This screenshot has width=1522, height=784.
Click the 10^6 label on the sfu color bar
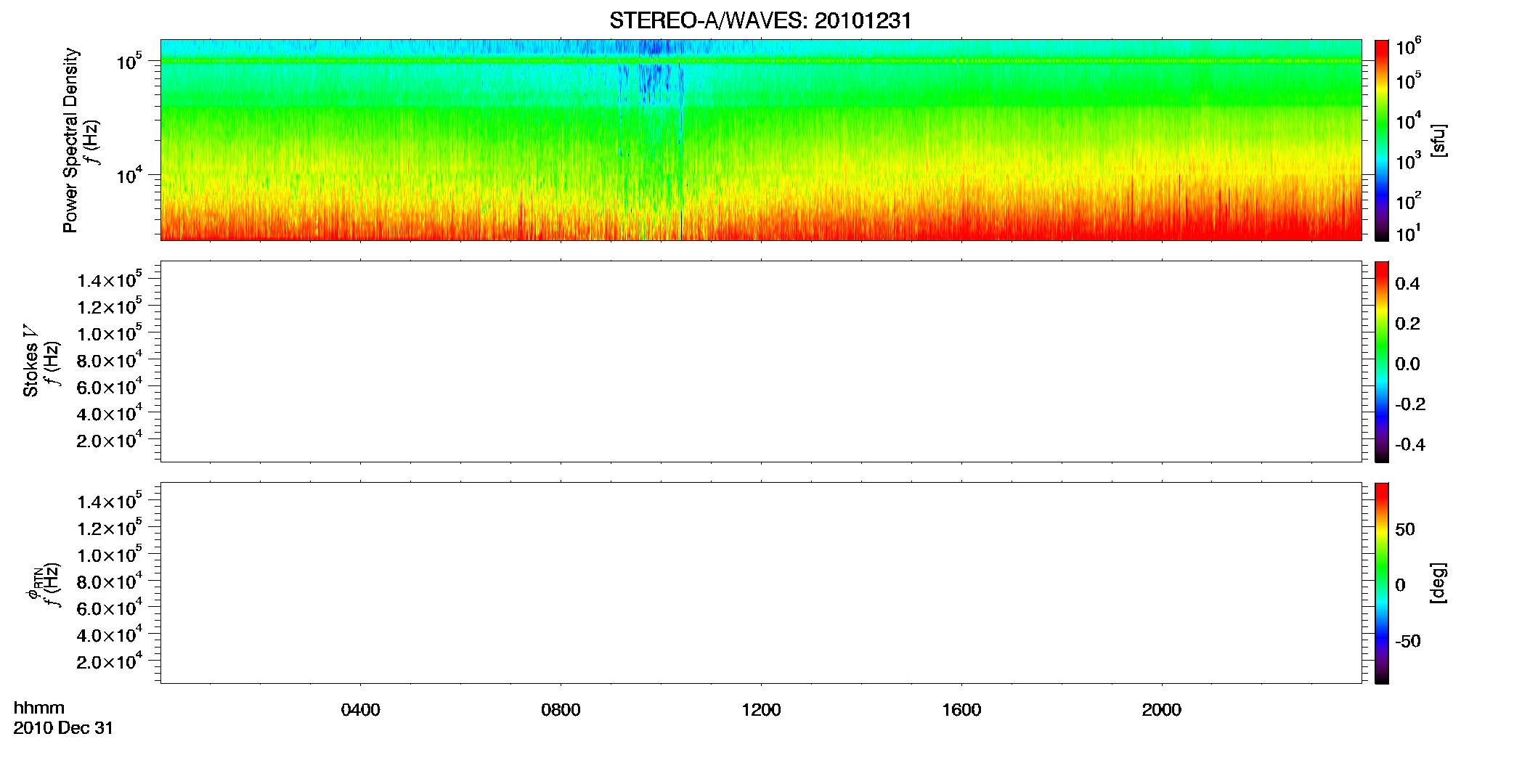(1409, 46)
